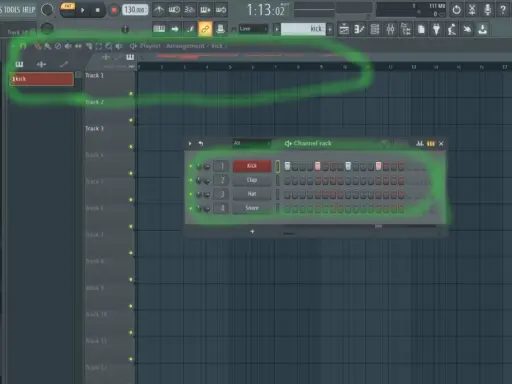Click the Track 1 playlist header
This screenshot has height=384, width=512.
tap(109, 84)
